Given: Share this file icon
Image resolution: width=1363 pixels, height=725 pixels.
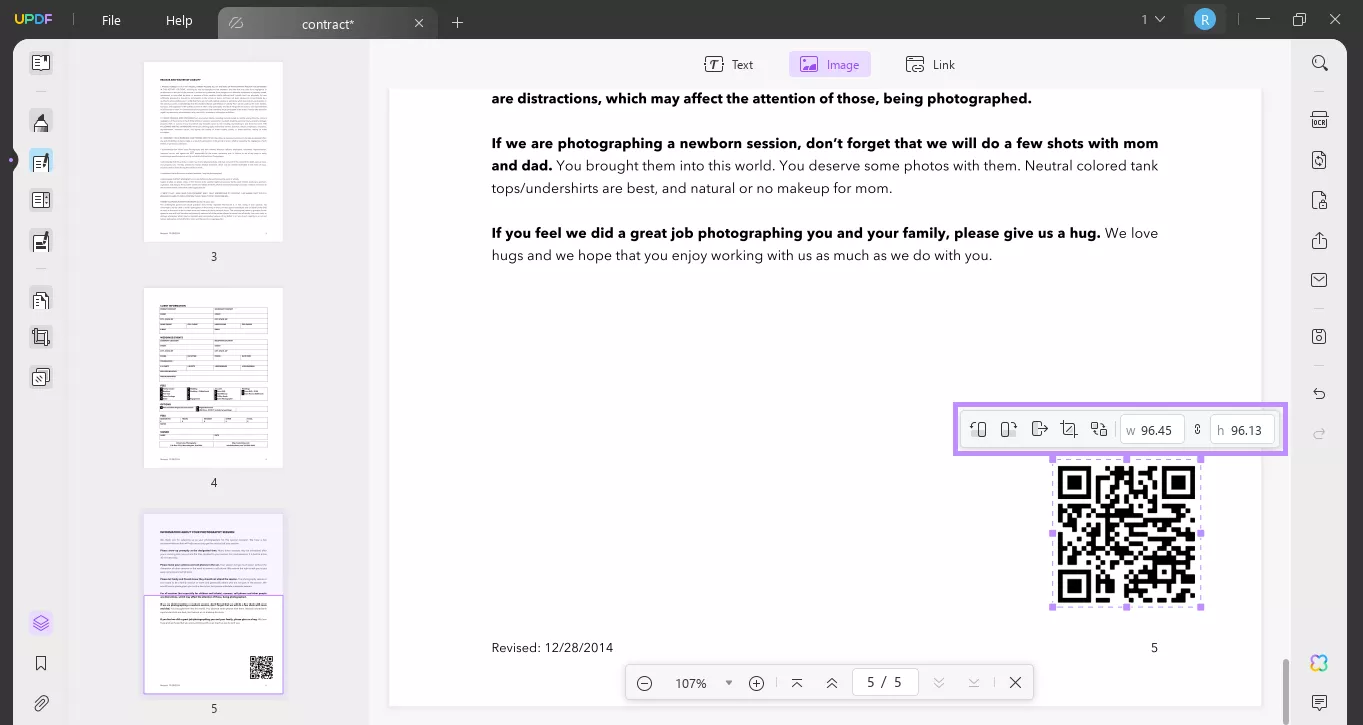Looking at the screenshot, I should tap(1320, 241).
